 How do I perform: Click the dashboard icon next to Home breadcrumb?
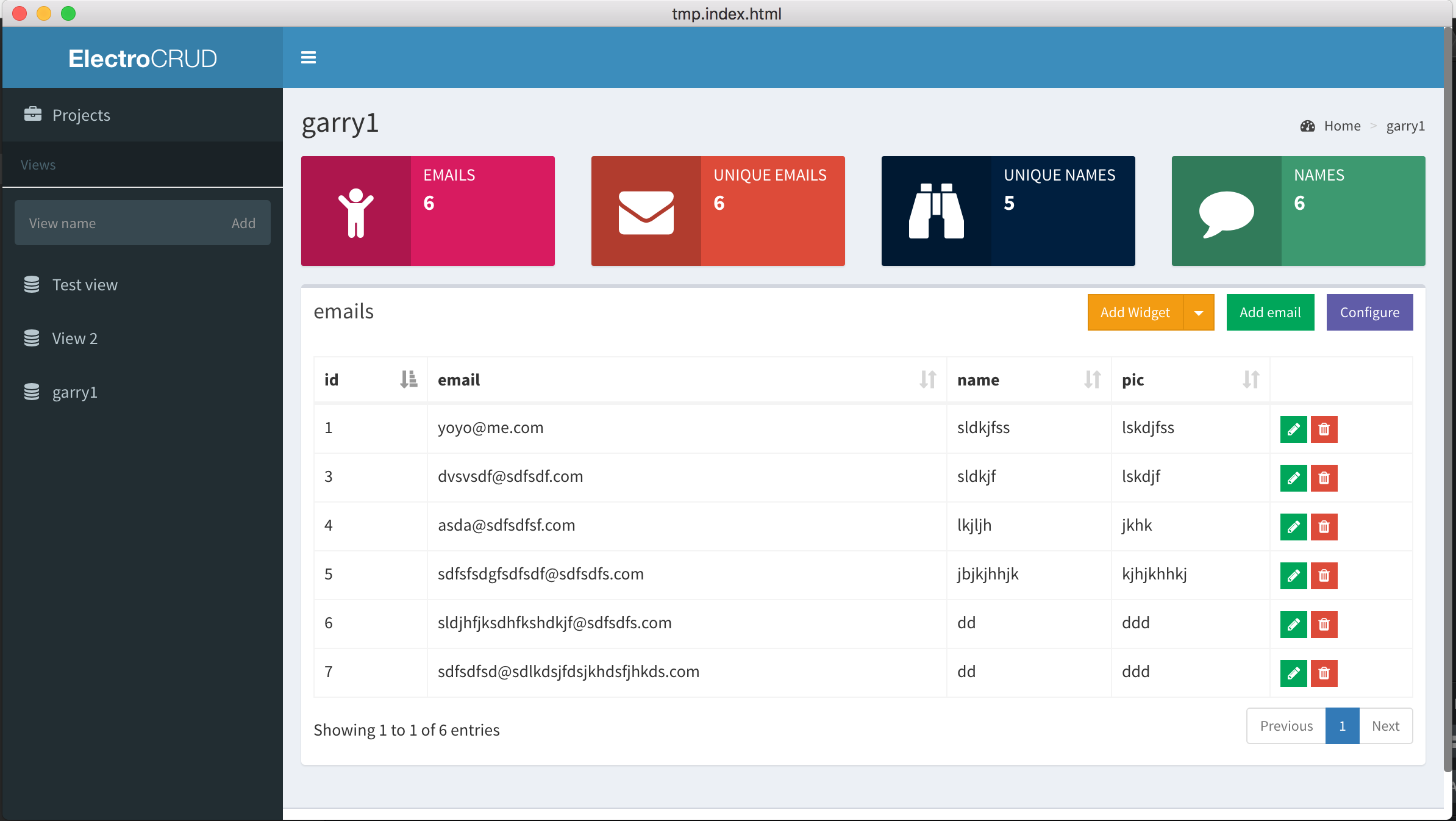[1307, 126]
